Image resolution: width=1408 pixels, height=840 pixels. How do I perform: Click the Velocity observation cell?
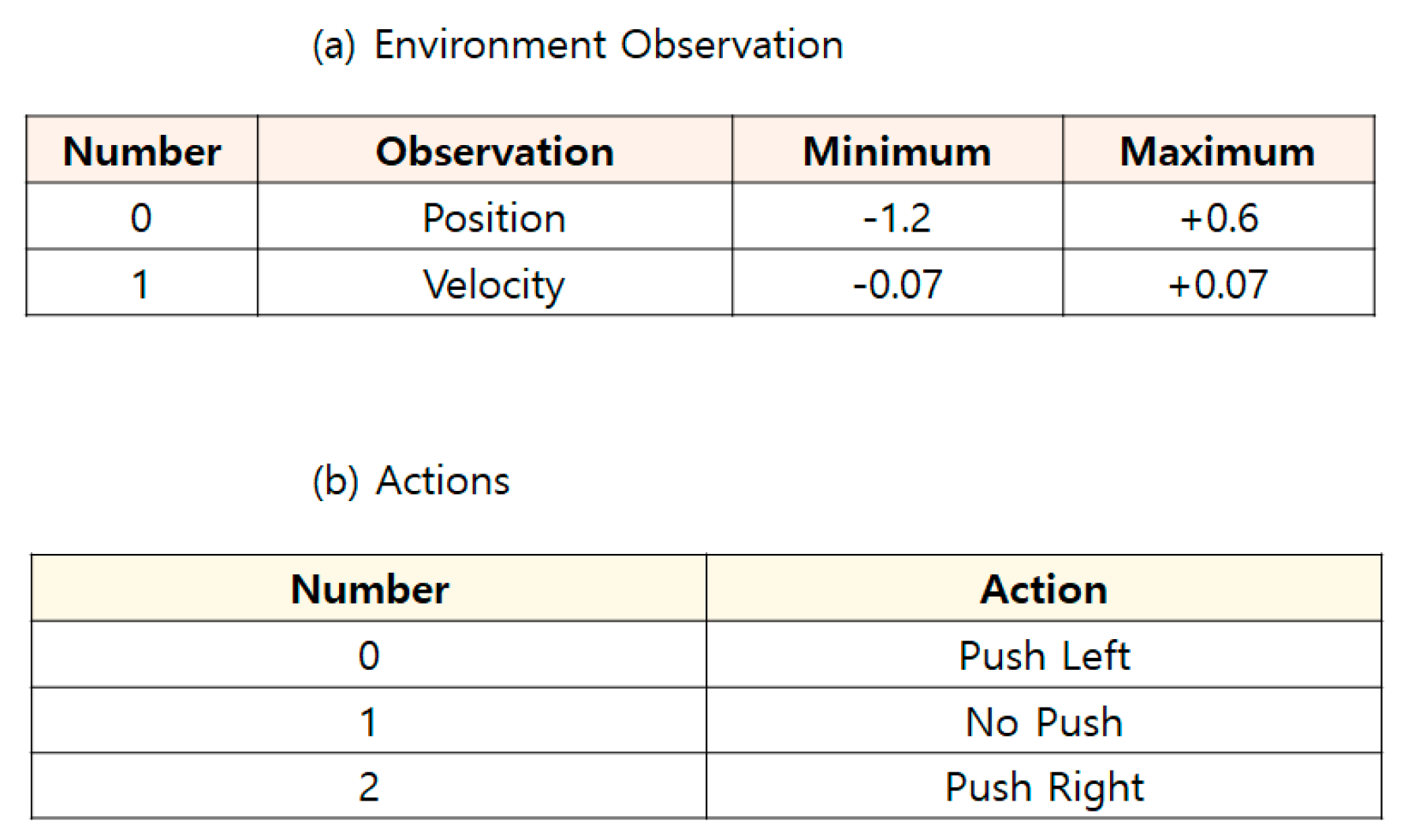pos(494,284)
